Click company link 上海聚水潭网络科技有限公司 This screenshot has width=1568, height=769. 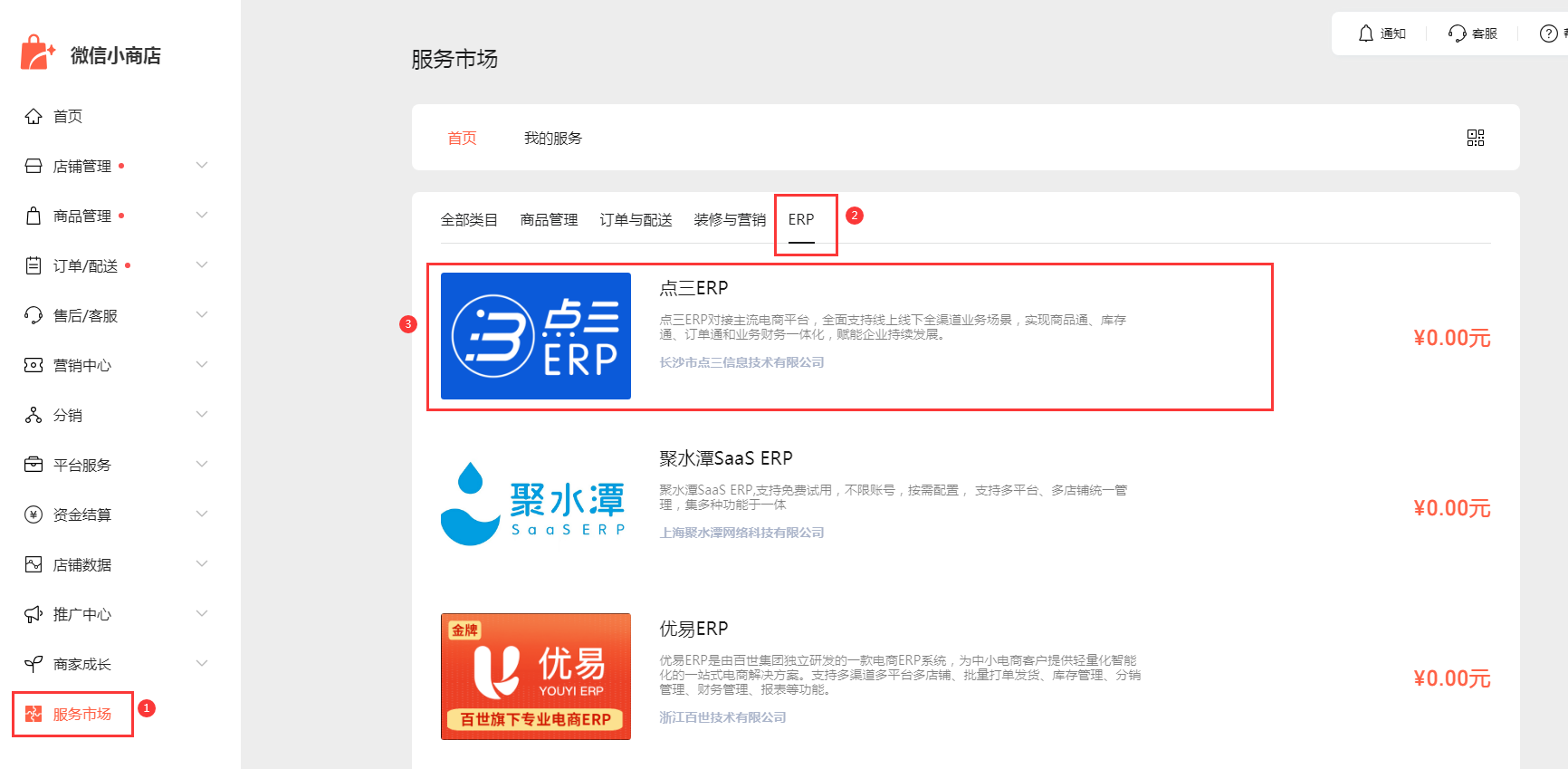[741, 533]
